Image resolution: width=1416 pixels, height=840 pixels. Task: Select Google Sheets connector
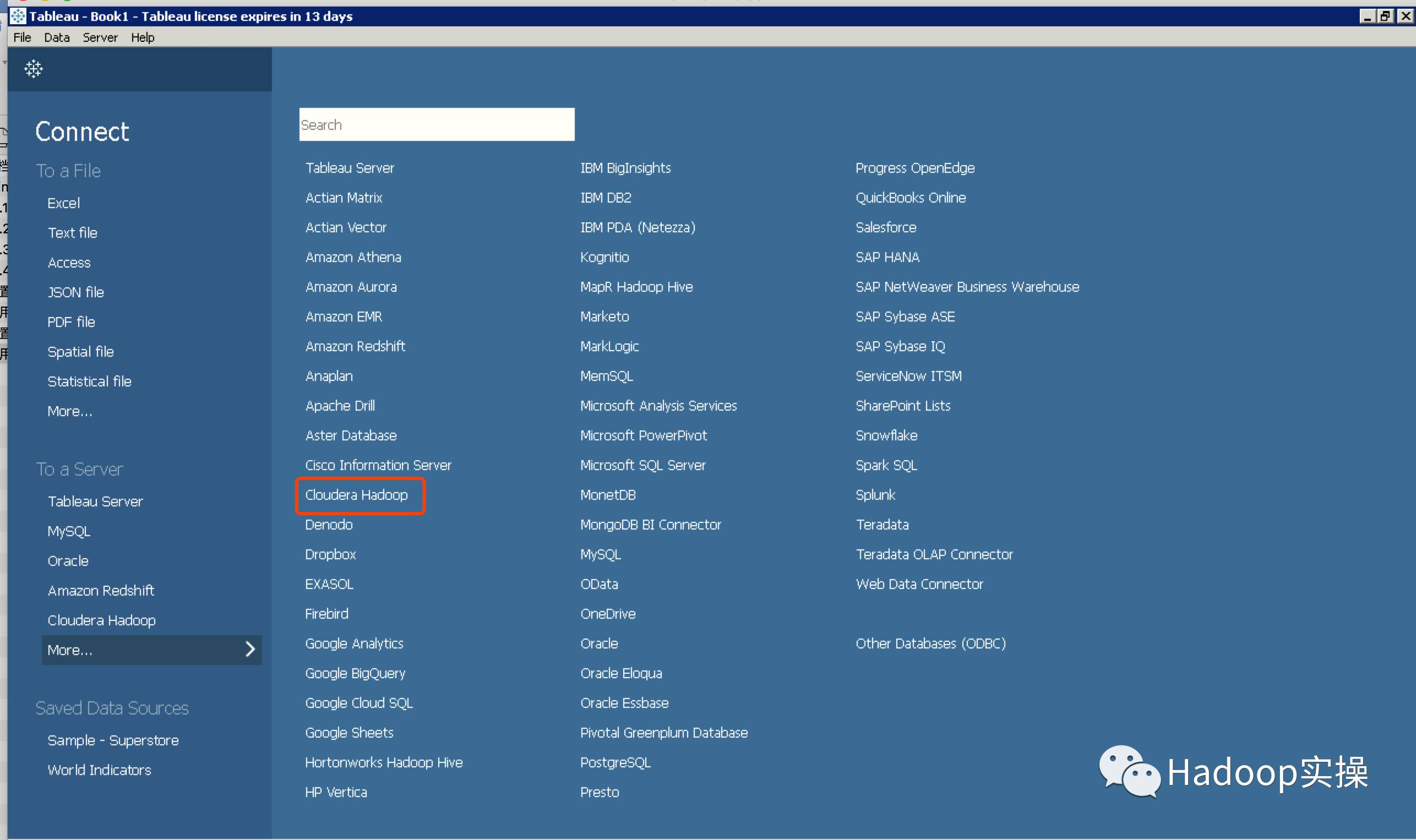[349, 733]
